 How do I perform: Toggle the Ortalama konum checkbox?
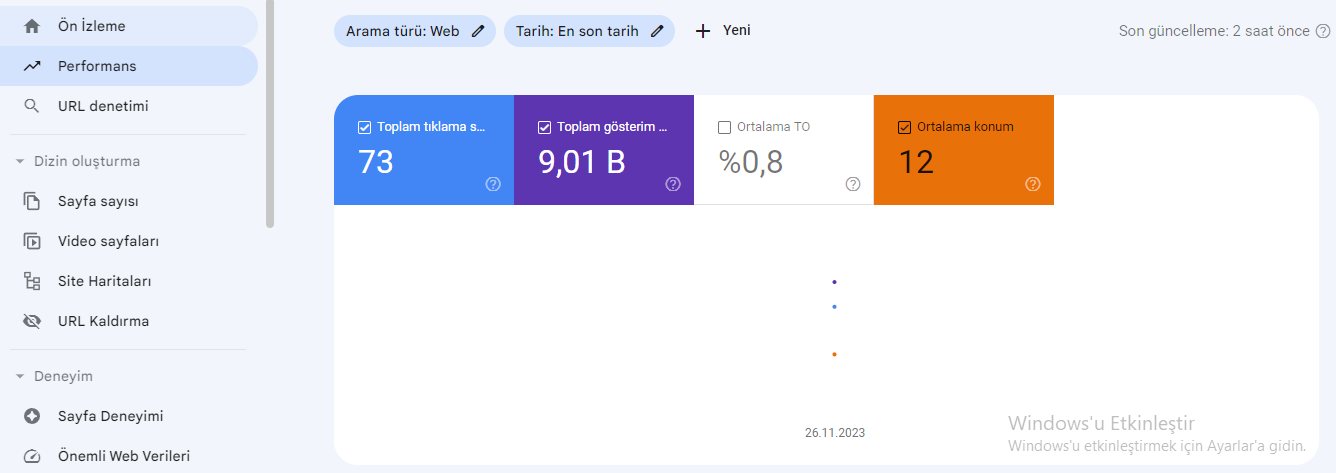(904, 127)
